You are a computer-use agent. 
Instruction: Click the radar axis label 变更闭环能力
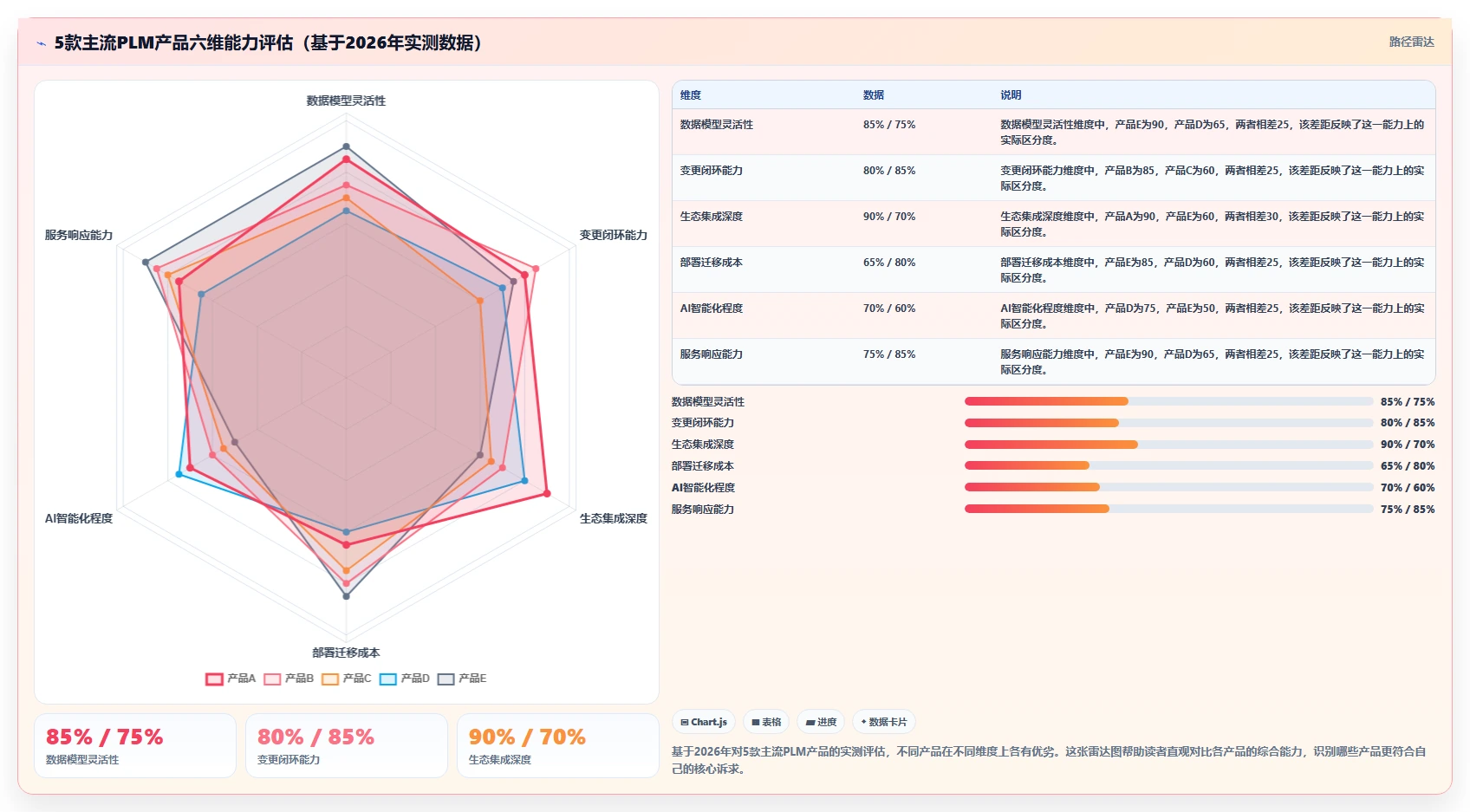(614, 235)
